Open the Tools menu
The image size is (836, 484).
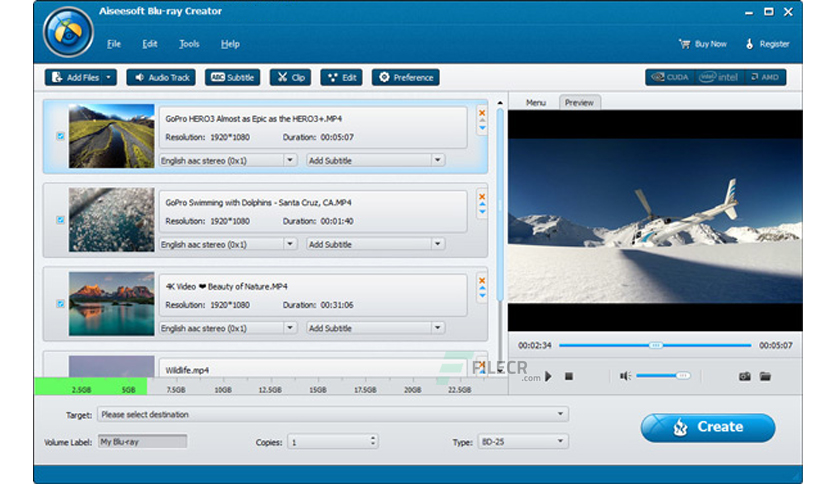189,44
